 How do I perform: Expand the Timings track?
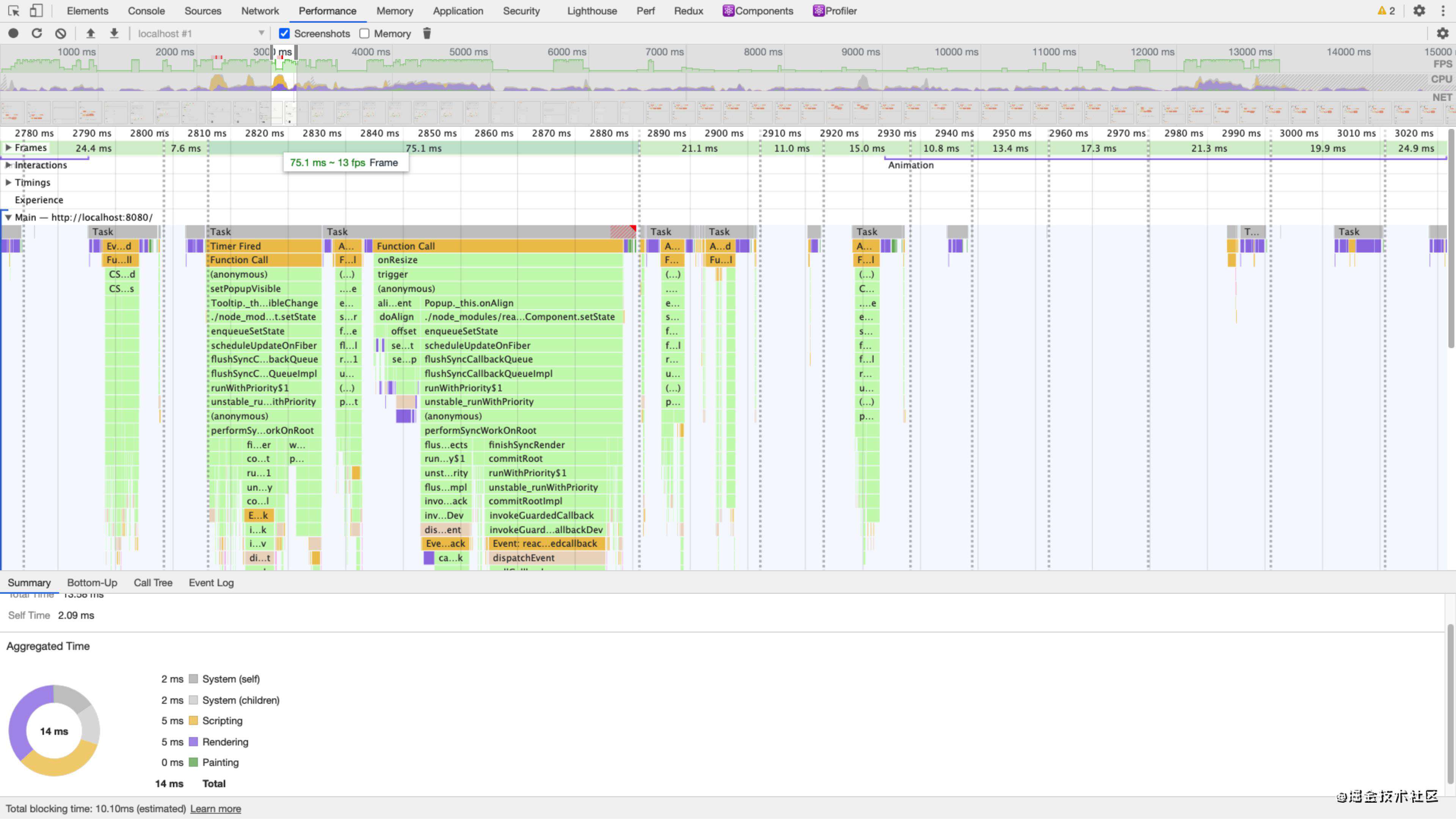(8, 182)
